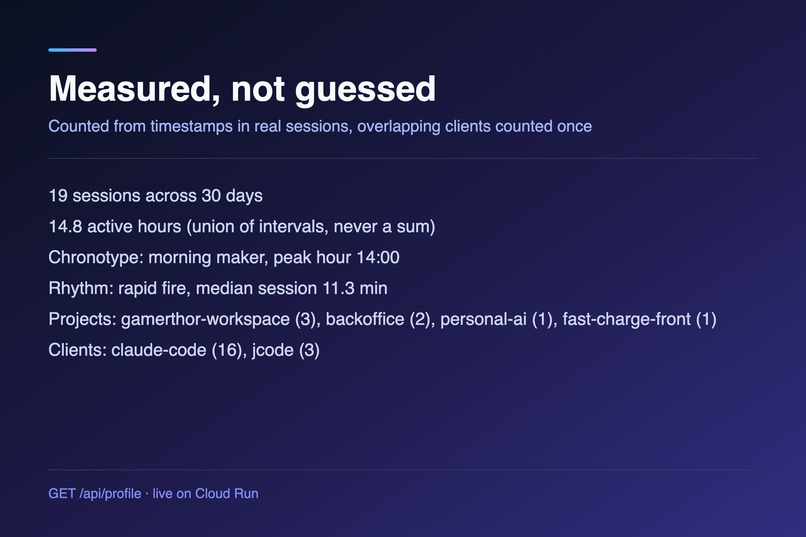Screen dimensions: 806x537
Task: Click the 'backoffice (2)' project name
Action: (377, 319)
